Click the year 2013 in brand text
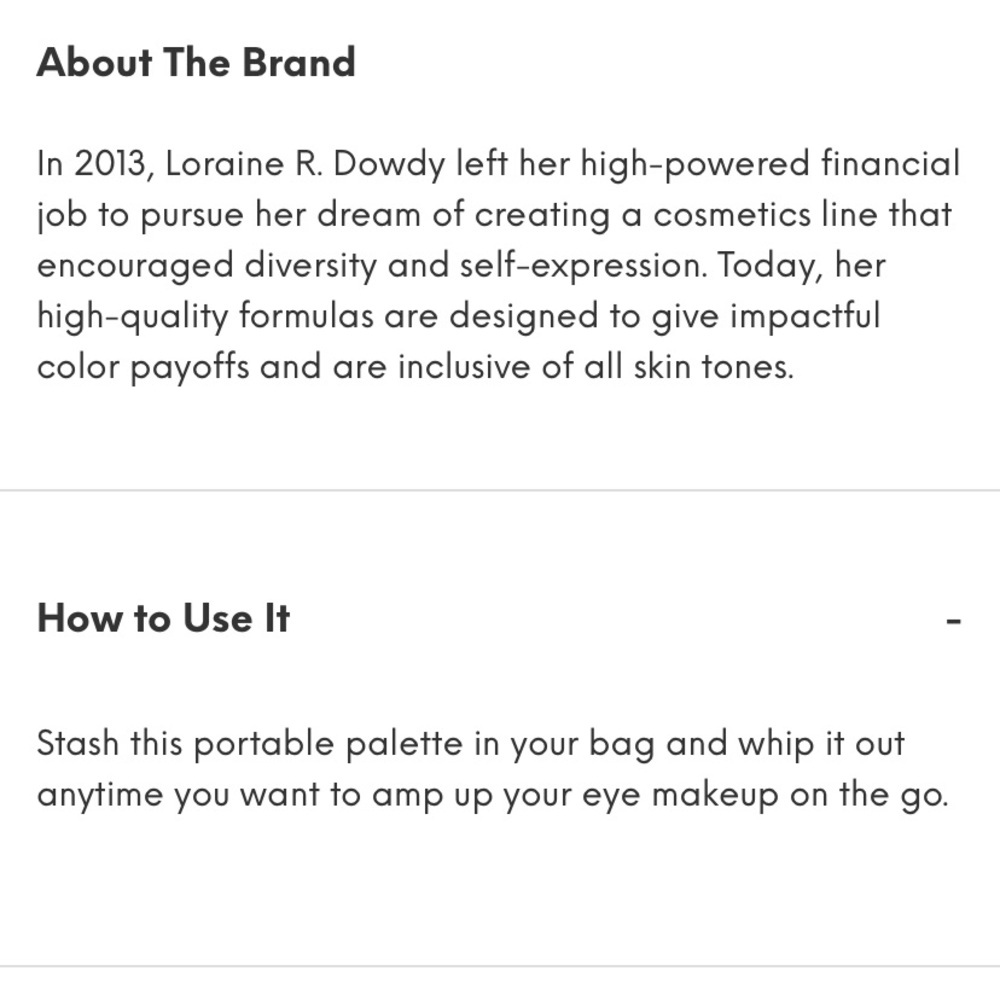Screen dimensions: 1000x1000 click(110, 164)
